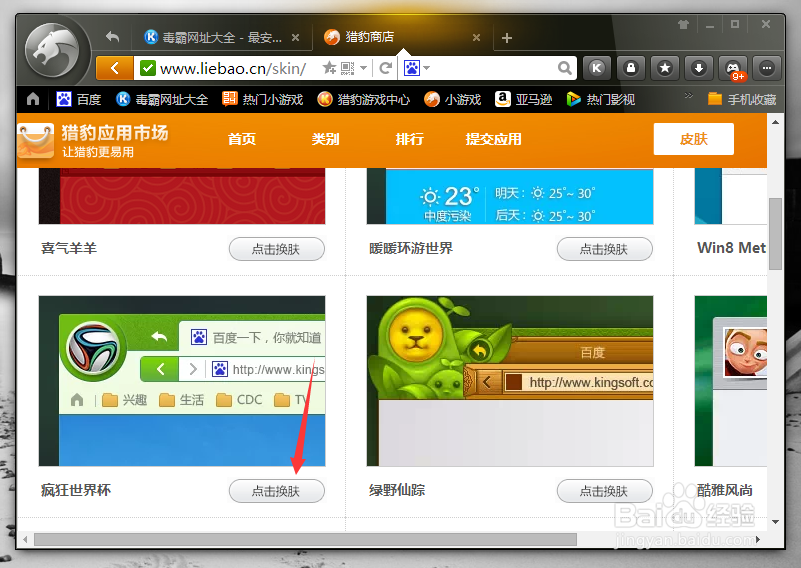Apply 暖暖环游世界 skin via 点击换肤

coord(604,249)
